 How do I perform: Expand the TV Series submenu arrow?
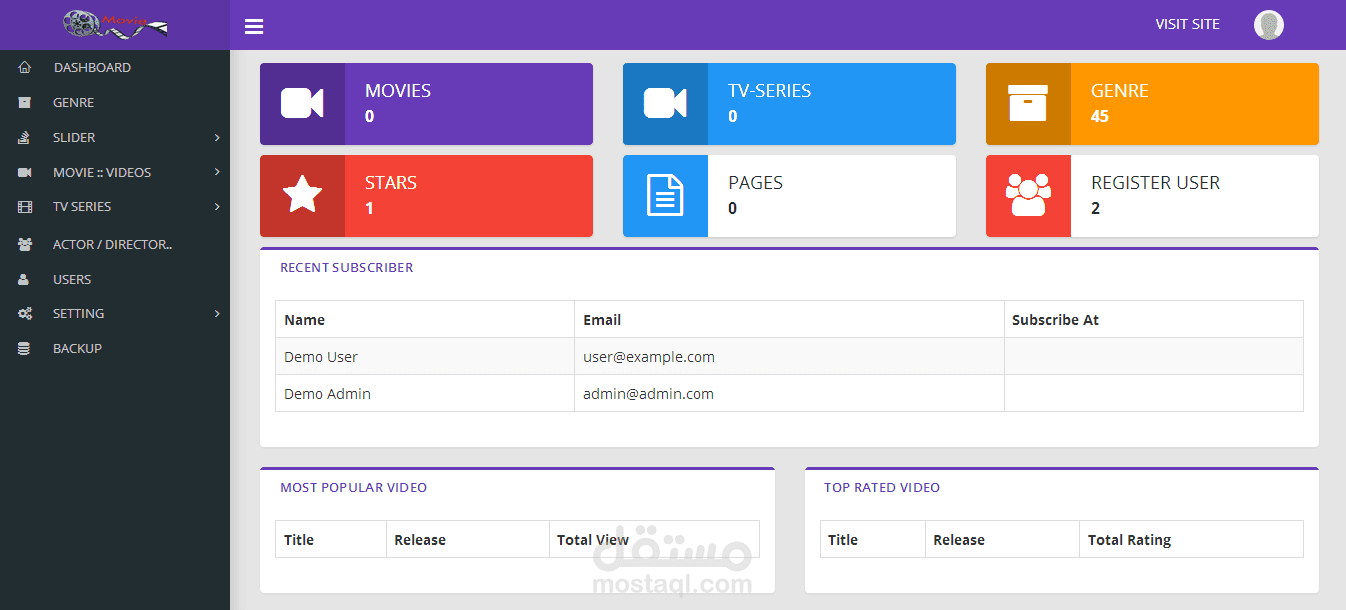217,206
